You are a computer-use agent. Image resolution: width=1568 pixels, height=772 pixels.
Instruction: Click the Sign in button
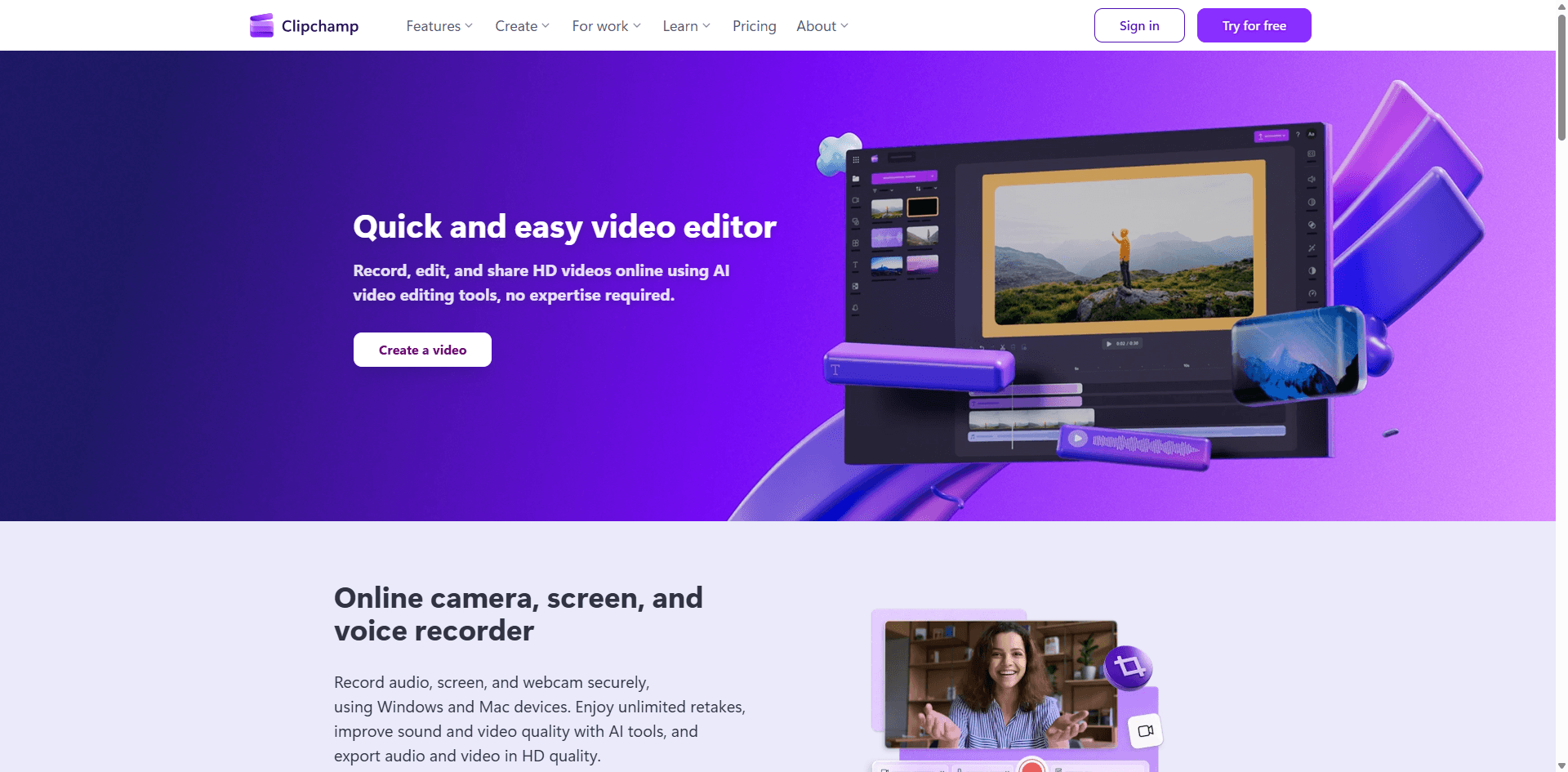pyautogui.click(x=1138, y=25)
